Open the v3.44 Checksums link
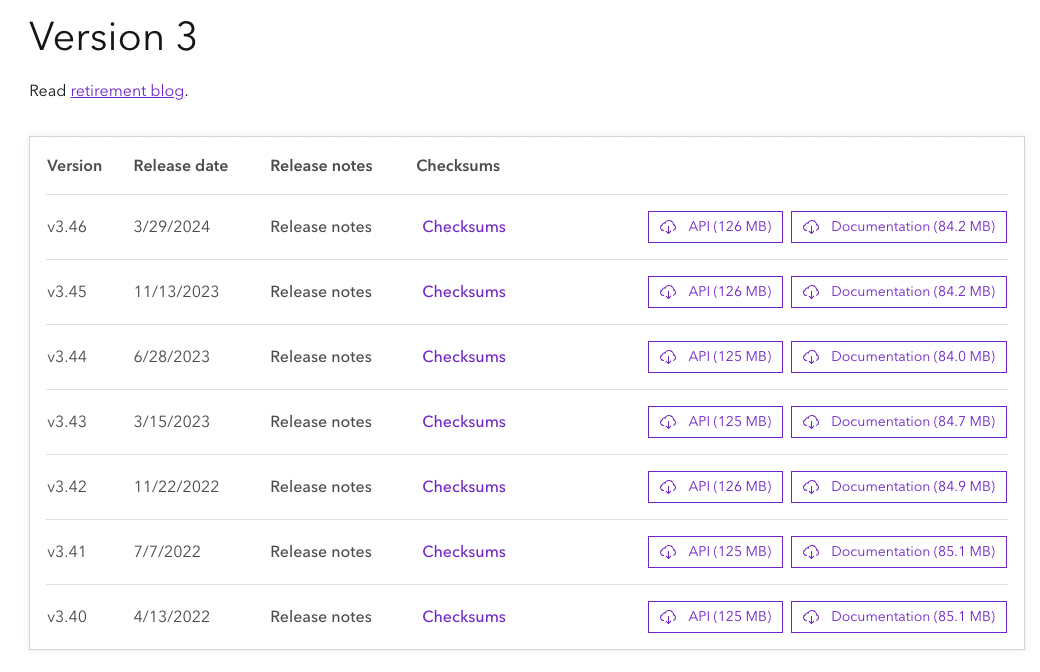Image resolution: width=1040 pixels, height=672 pixels. tap(464, 357)
